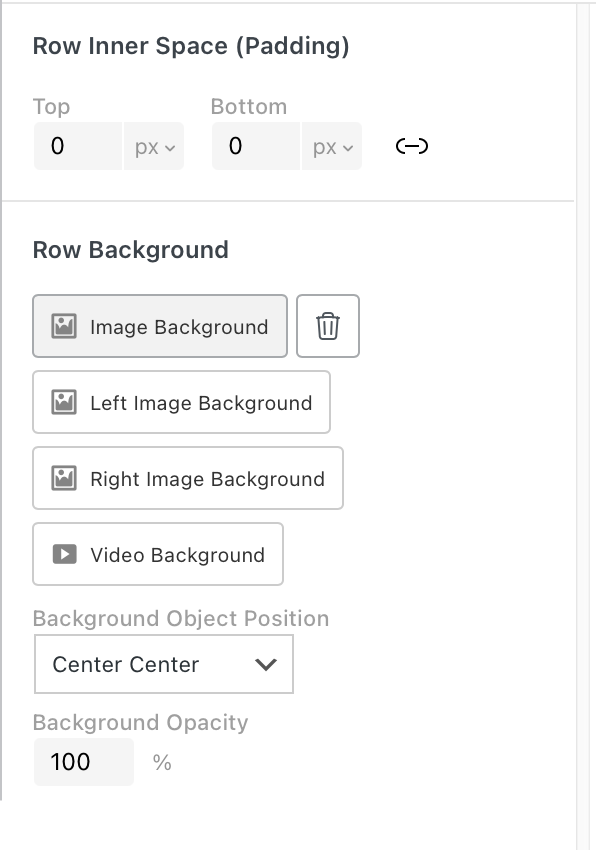Open the Top padding px unit dropdown
The height and width of the screenshot is (850, 600).
pyautogui.click(x=152, y=146)
